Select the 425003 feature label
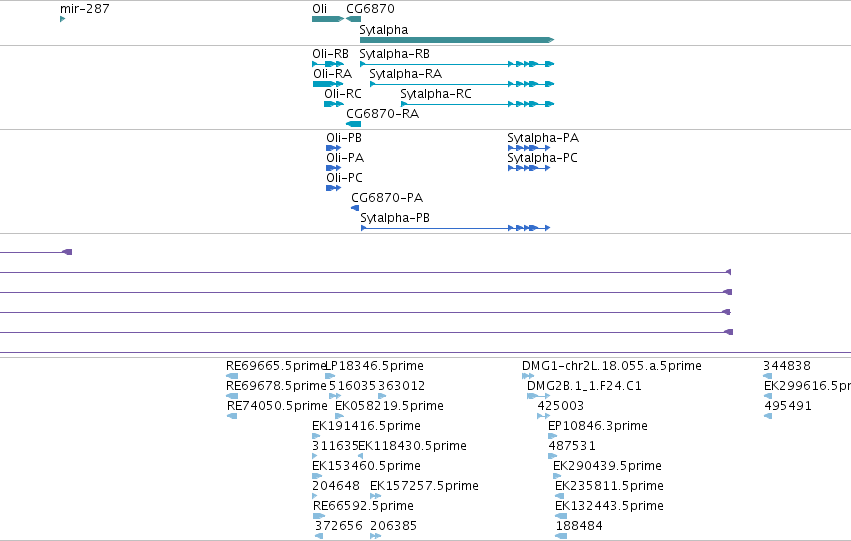Image resolution: width=851 pixels, height=541 pixels. [561, 406]
